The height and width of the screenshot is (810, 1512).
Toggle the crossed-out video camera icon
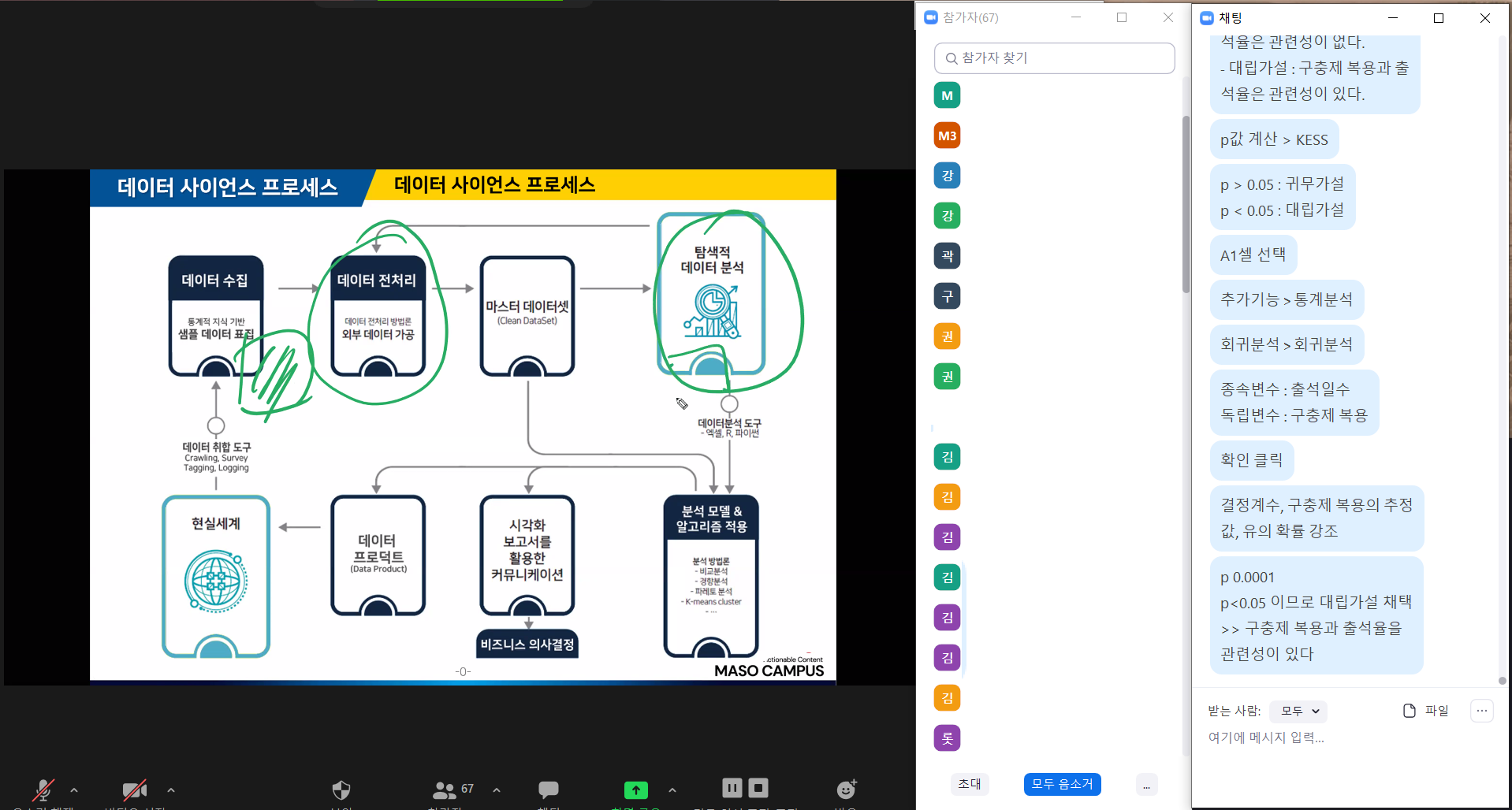(134, 789)
